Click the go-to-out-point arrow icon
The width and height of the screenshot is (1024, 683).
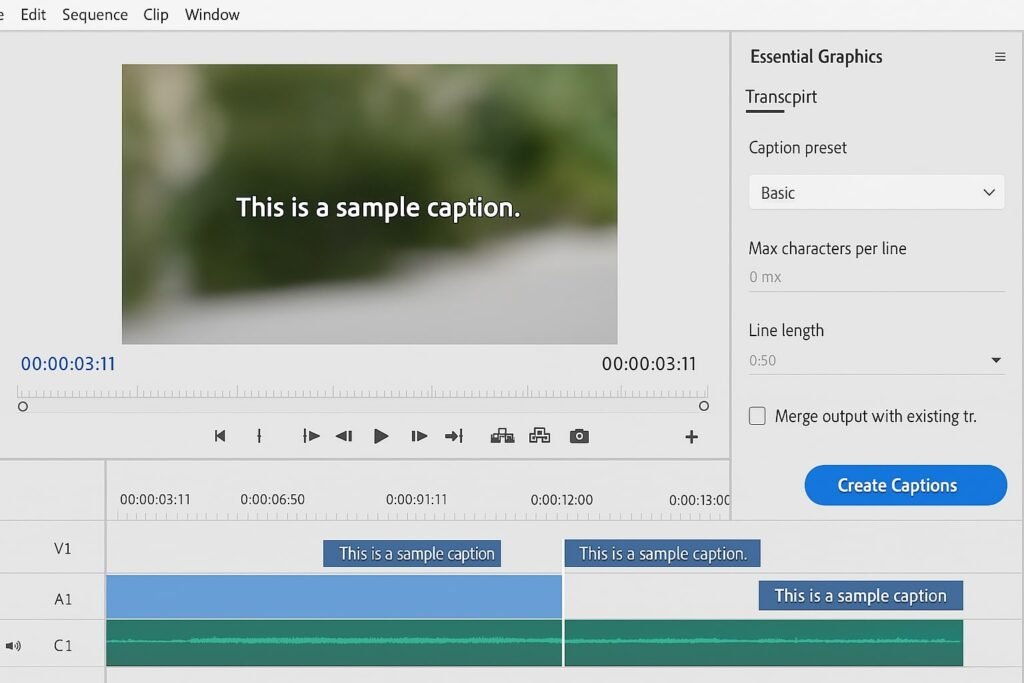point(454,436)
